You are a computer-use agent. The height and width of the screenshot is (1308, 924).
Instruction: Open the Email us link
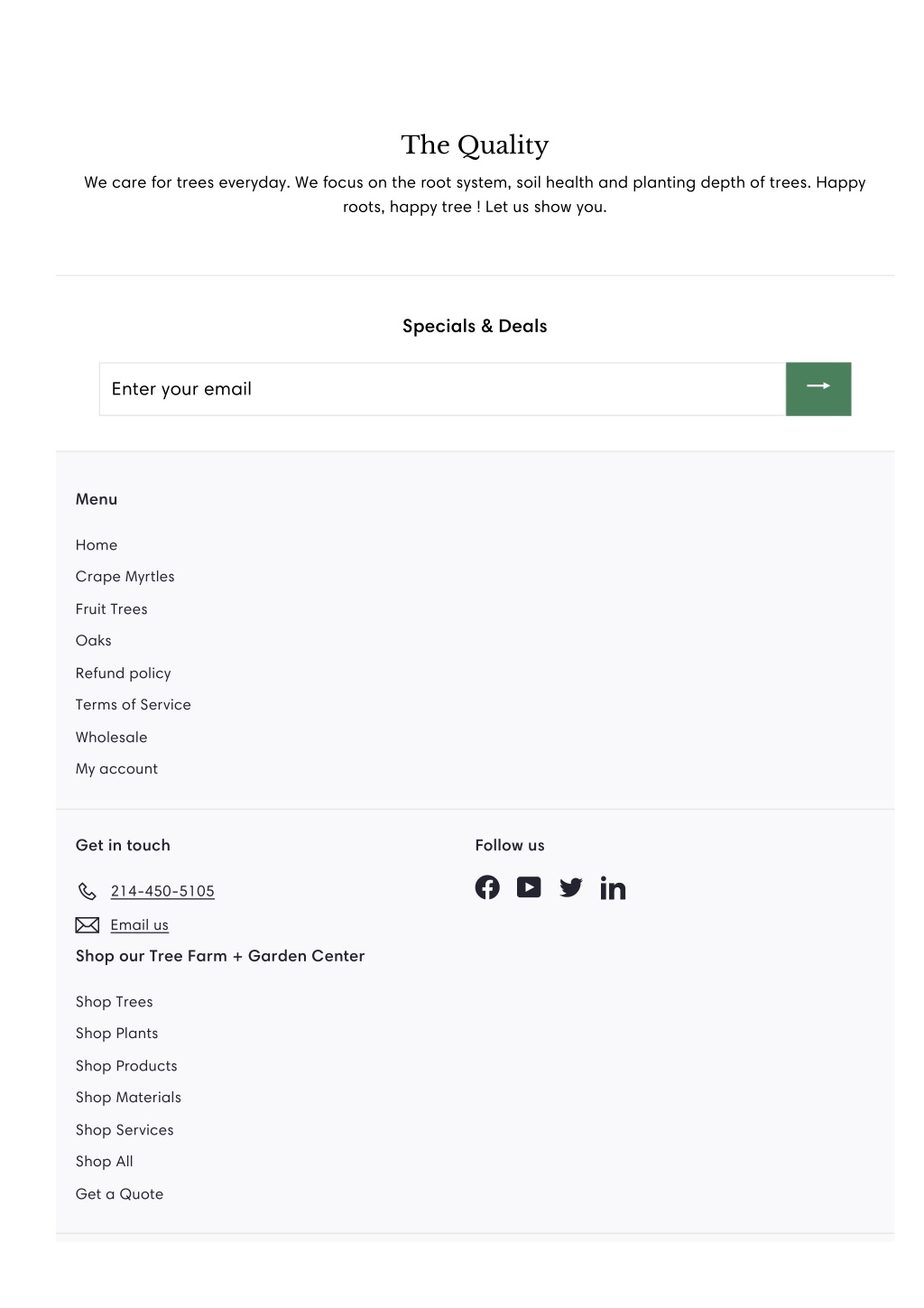(139, 924)
